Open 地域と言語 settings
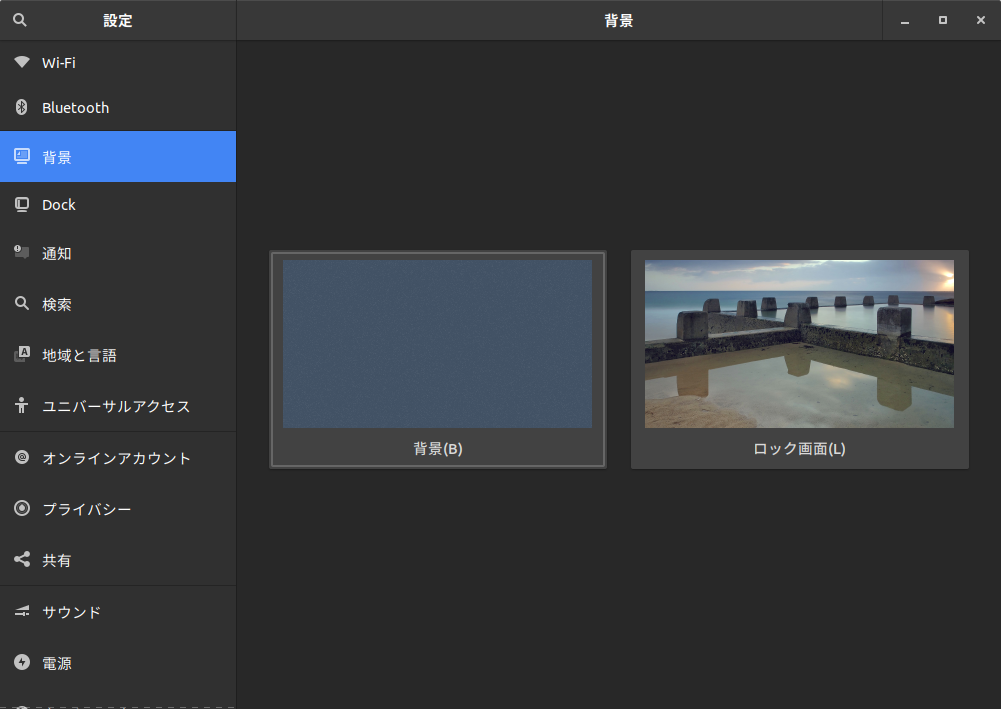Viewport: 1001px width, 709px height. pyautogui.click(x=118, y=355)
